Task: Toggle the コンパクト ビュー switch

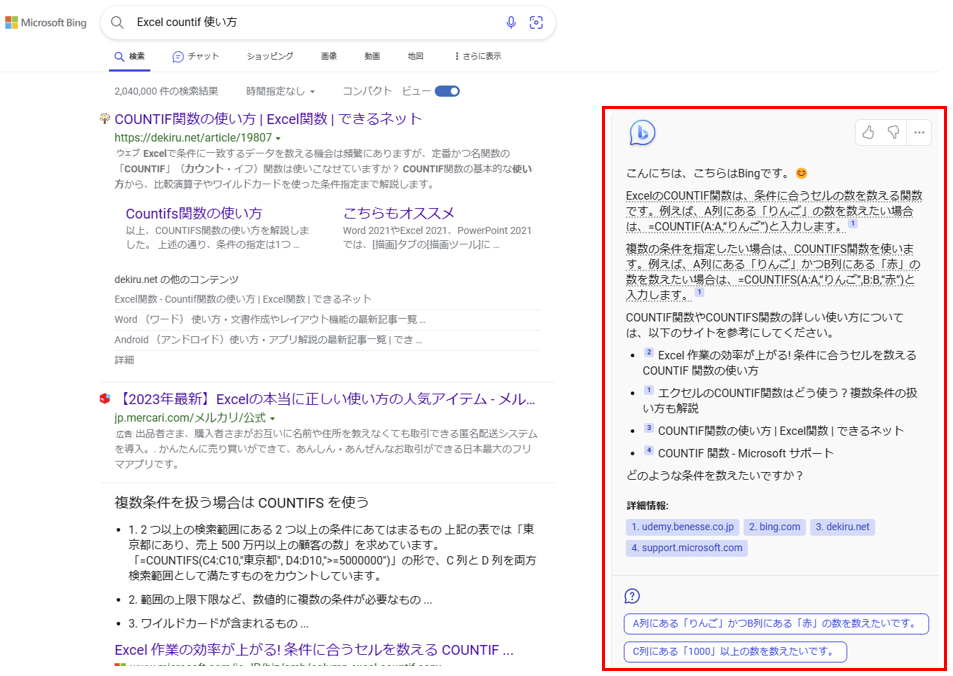Action: 447,91
